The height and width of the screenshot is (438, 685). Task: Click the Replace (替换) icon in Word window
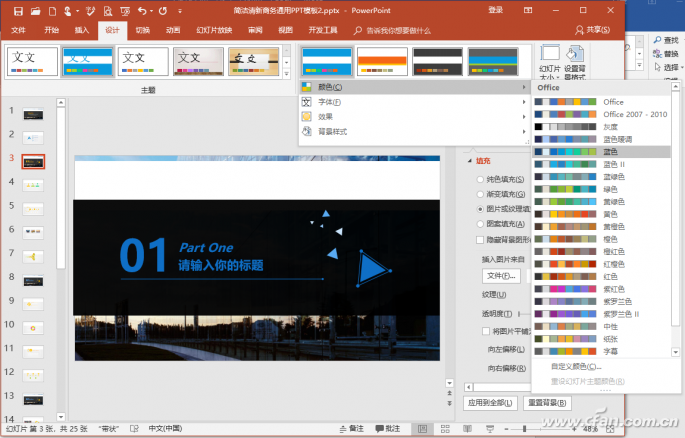coord(657,54)
